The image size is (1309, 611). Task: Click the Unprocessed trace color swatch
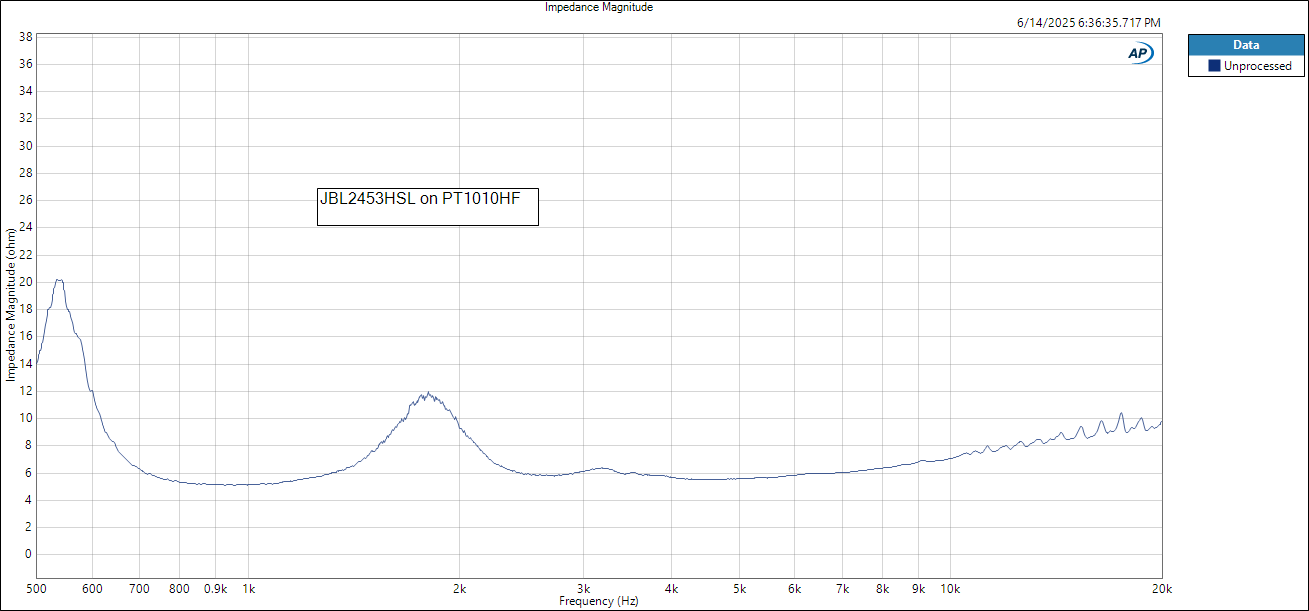[1214, 66]
